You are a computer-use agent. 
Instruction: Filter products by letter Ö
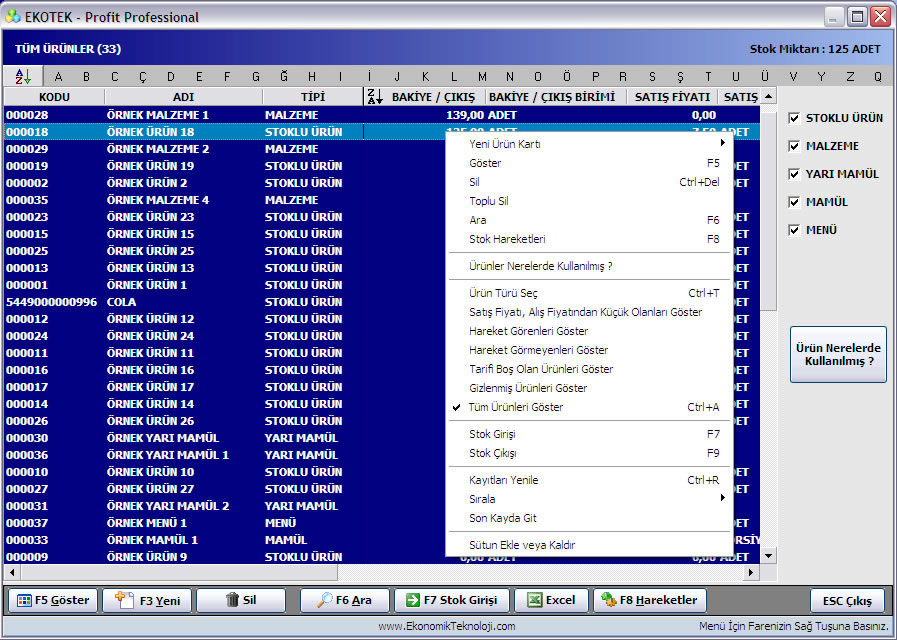(566, 77)
